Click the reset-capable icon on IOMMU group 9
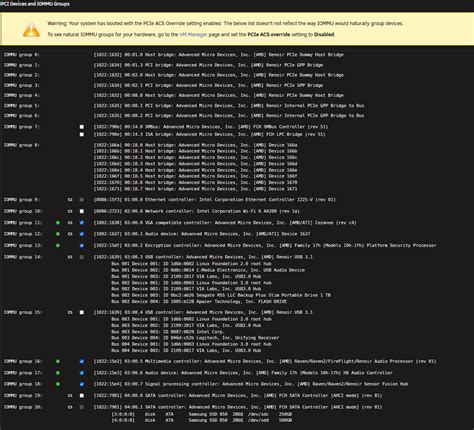Viewport: 474px width, 430px height. pos(70,200)
